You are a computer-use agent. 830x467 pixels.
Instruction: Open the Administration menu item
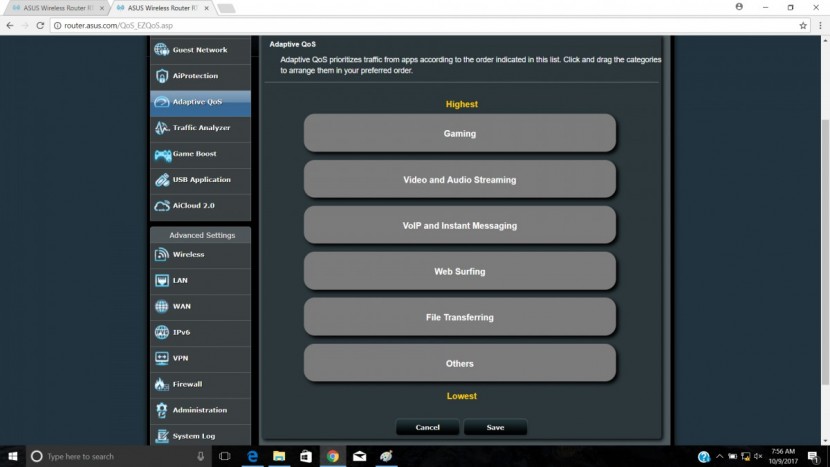coord(199,410)
